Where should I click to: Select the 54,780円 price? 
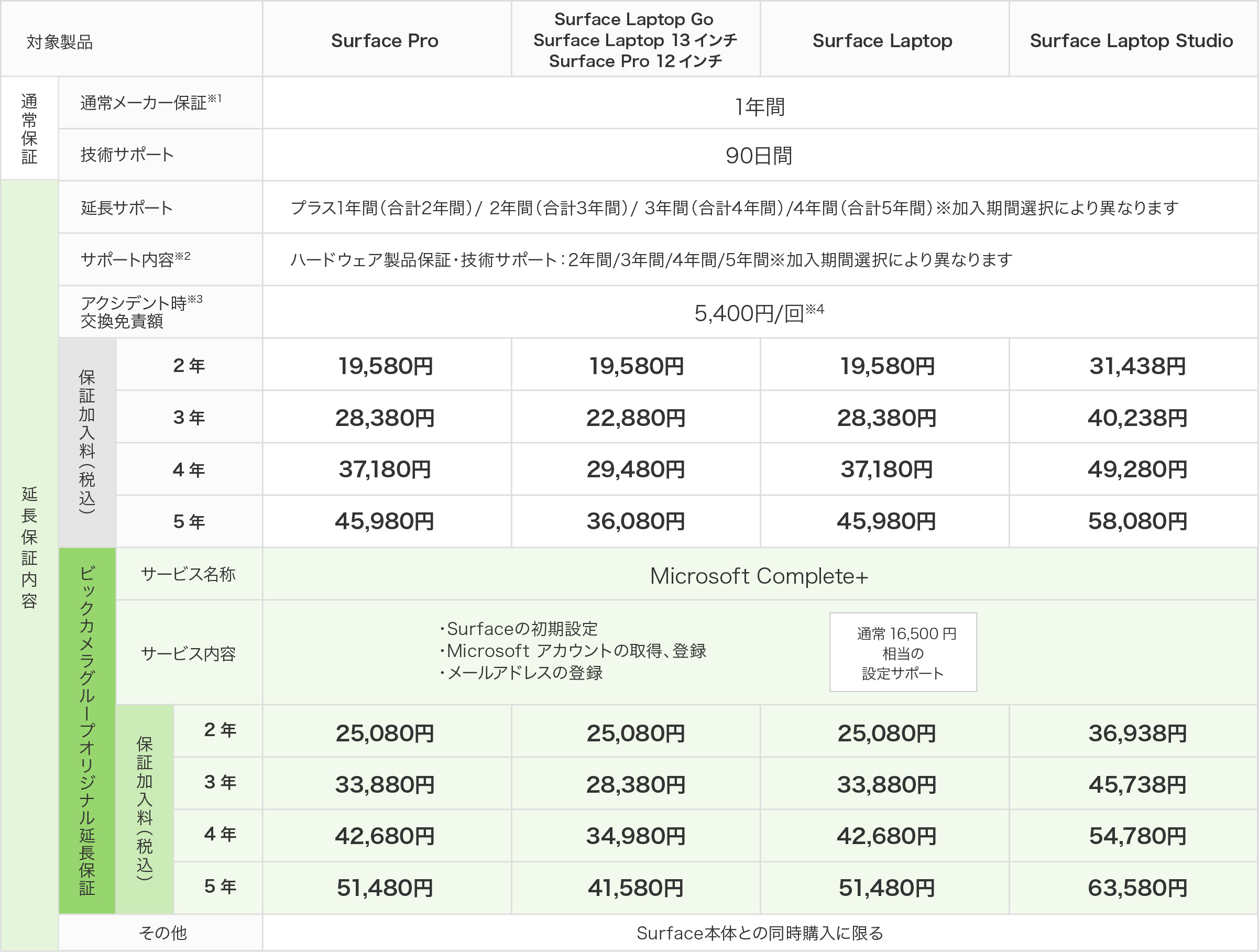click(x=1138, y=837)
